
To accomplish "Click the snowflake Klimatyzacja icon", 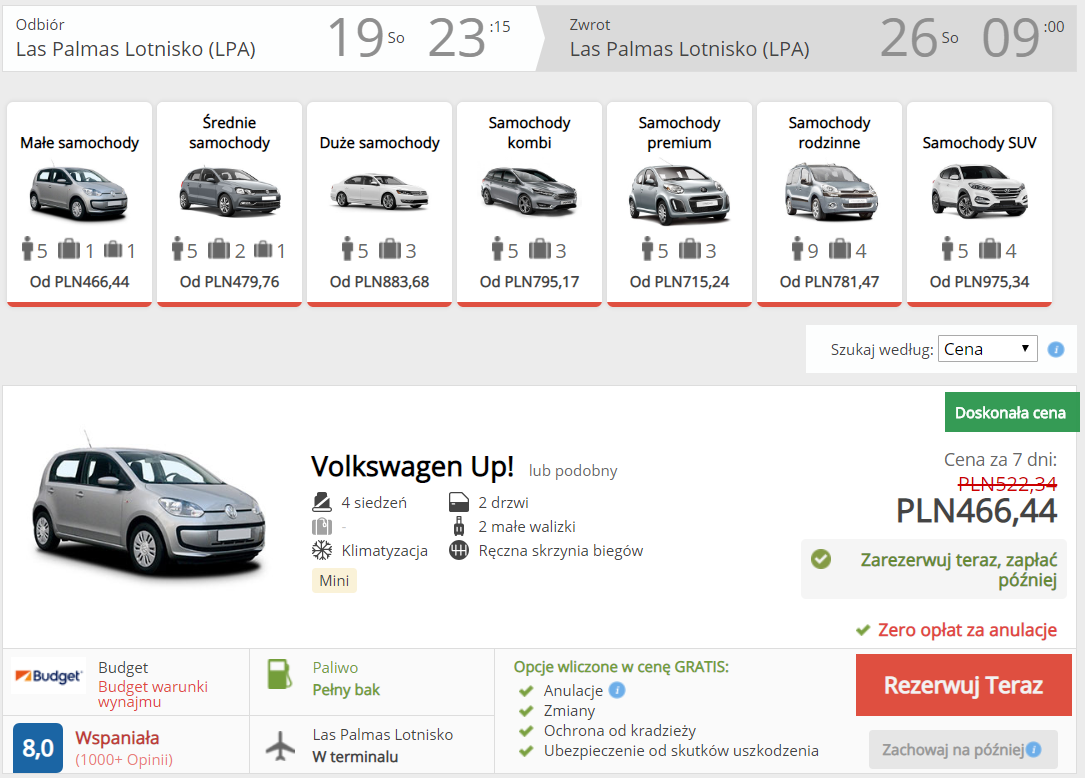I will coord(322,550).
